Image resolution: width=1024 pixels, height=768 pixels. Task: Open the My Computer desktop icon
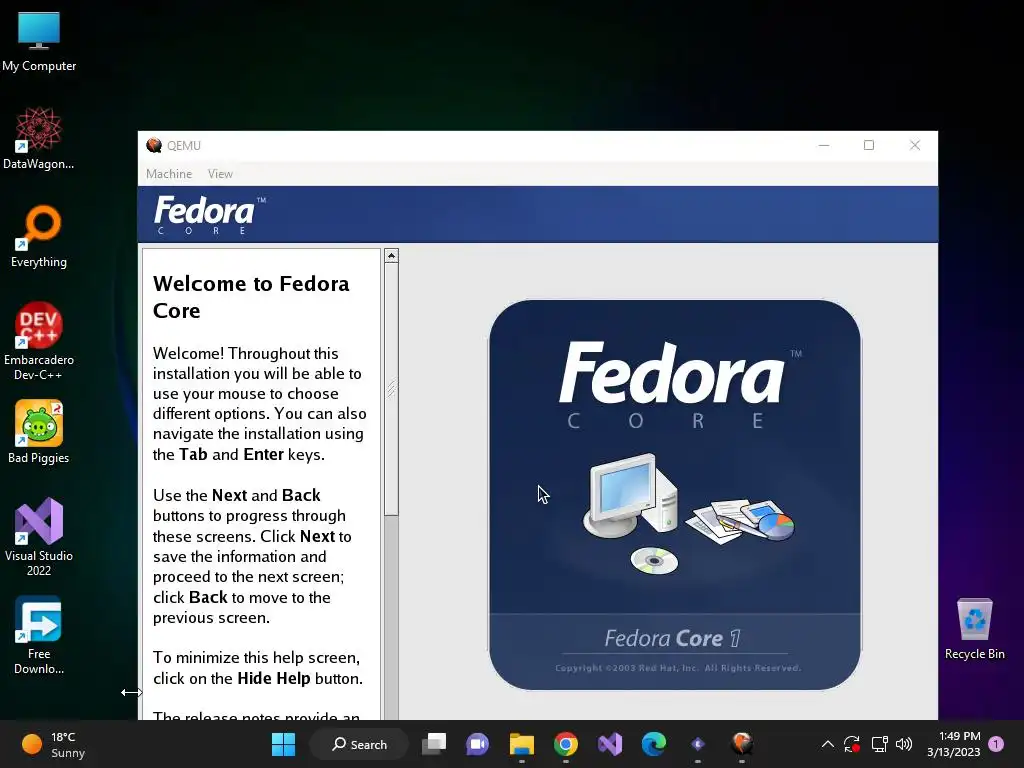click(x=39, y=42)
